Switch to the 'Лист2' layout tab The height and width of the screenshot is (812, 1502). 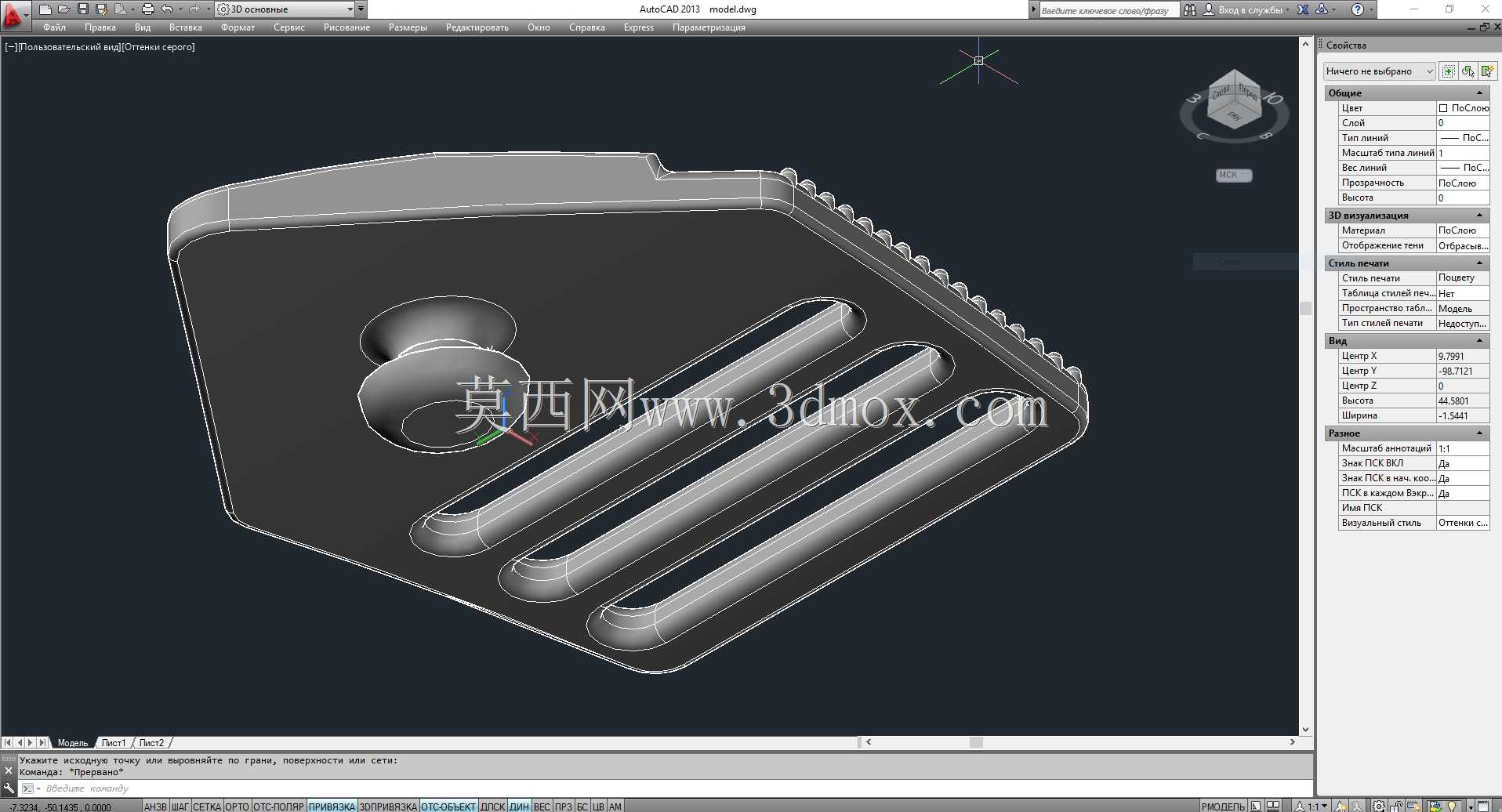tap(151, 743)
